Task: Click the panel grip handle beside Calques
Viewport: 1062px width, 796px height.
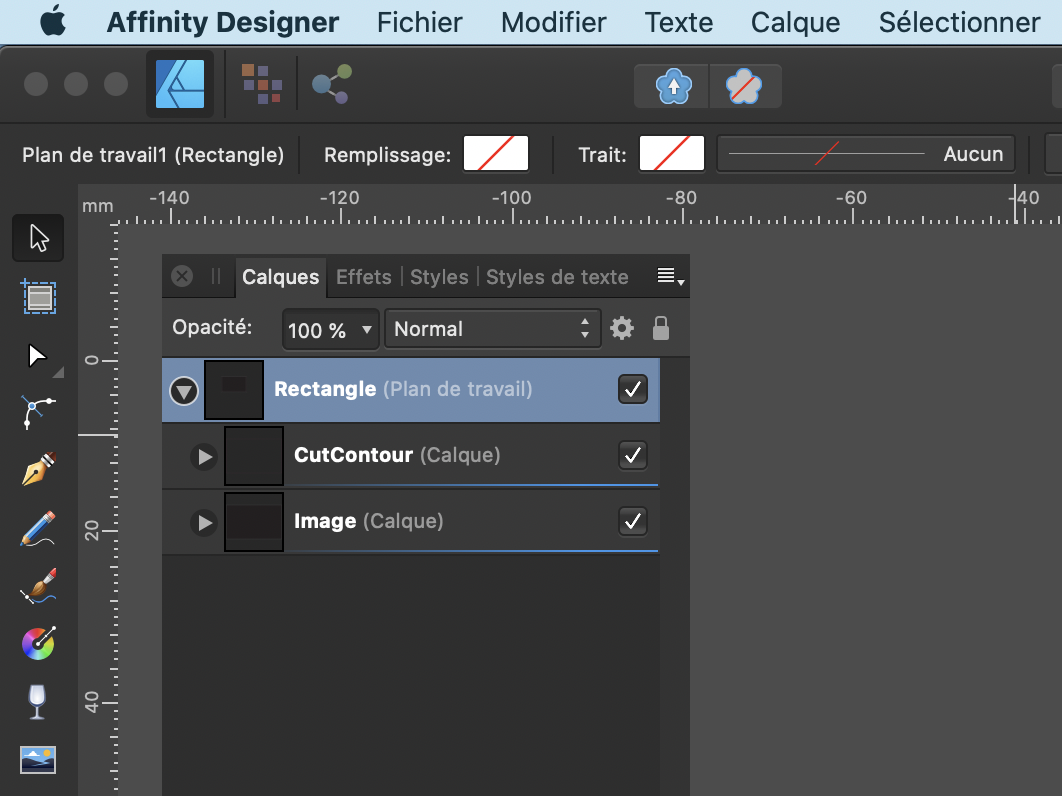Action: [x=216, y=276]
